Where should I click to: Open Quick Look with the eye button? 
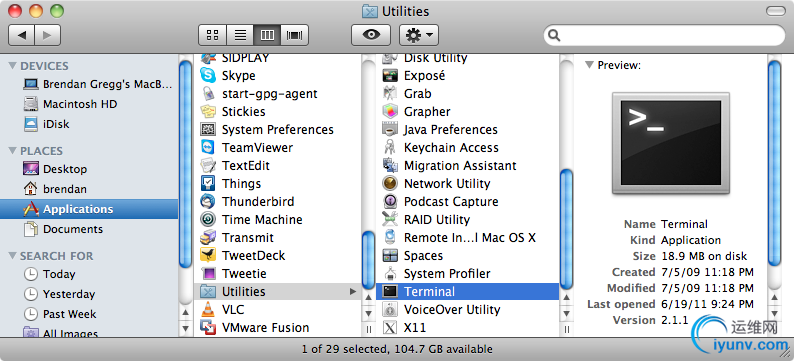371,35
